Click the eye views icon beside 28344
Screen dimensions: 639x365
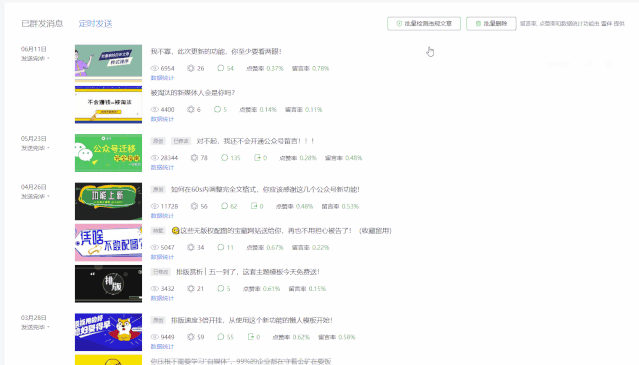coord(154,158)
